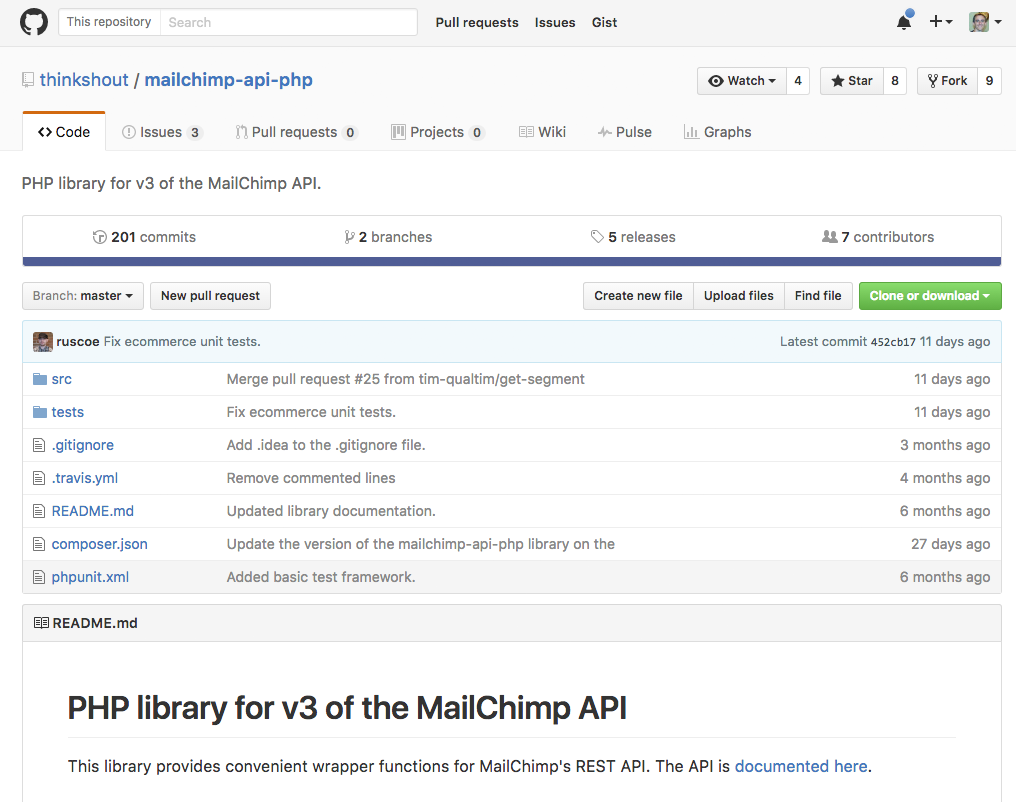Open the README.md file link
Viewport: 1016px width, 802px height.
coord(93,511)
